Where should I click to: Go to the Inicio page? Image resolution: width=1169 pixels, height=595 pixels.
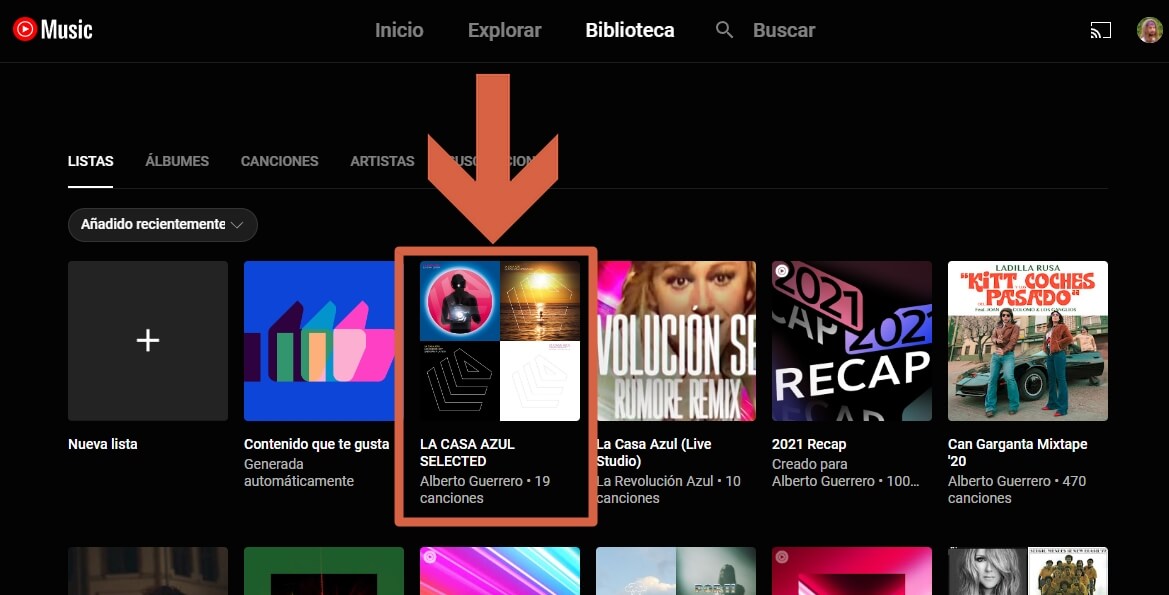pos(399,30)
